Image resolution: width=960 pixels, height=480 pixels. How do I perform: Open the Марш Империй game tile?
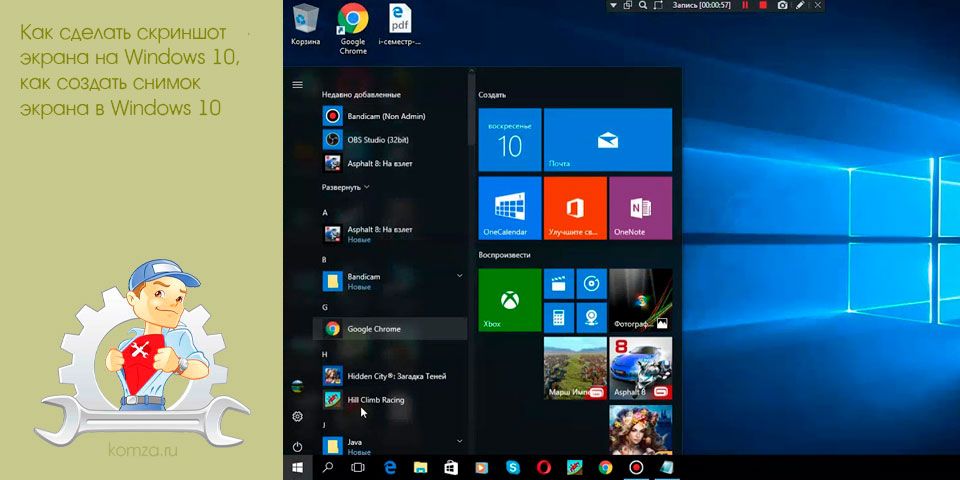[575, 368]
